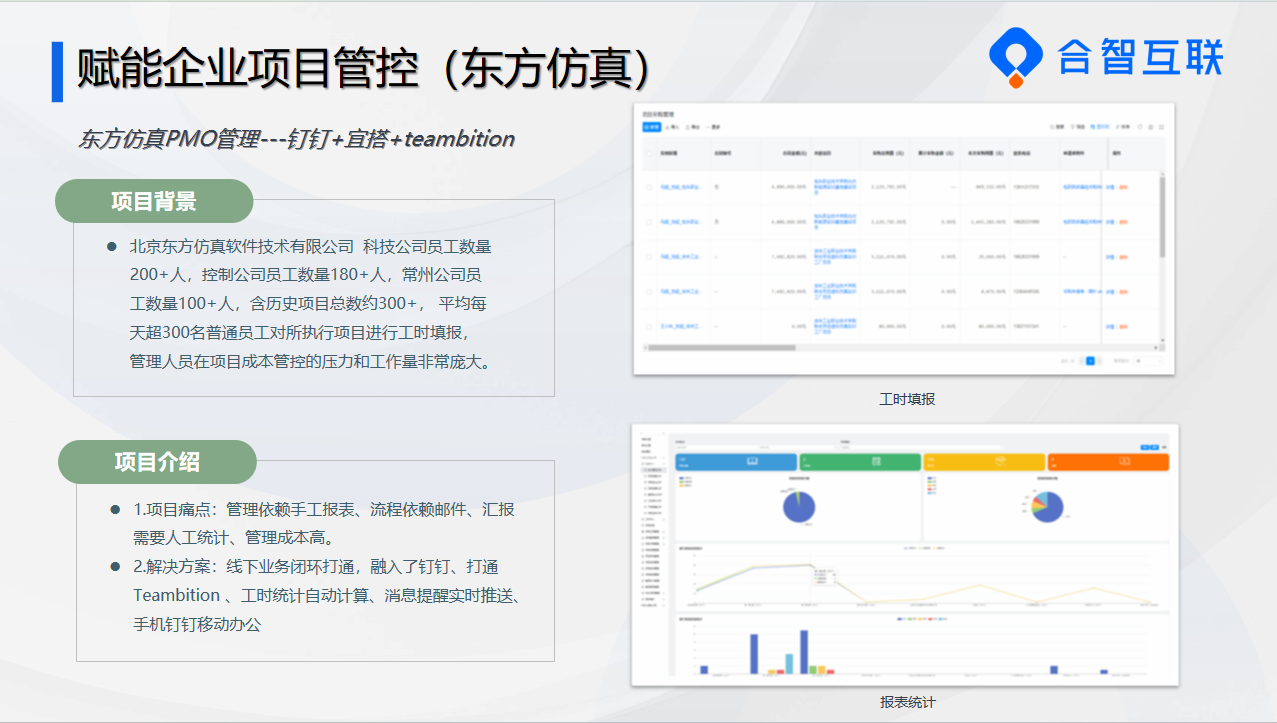1277x723 pixels.
Task: Open the page-size dropdown below the table
Action: coord(1148,360)
